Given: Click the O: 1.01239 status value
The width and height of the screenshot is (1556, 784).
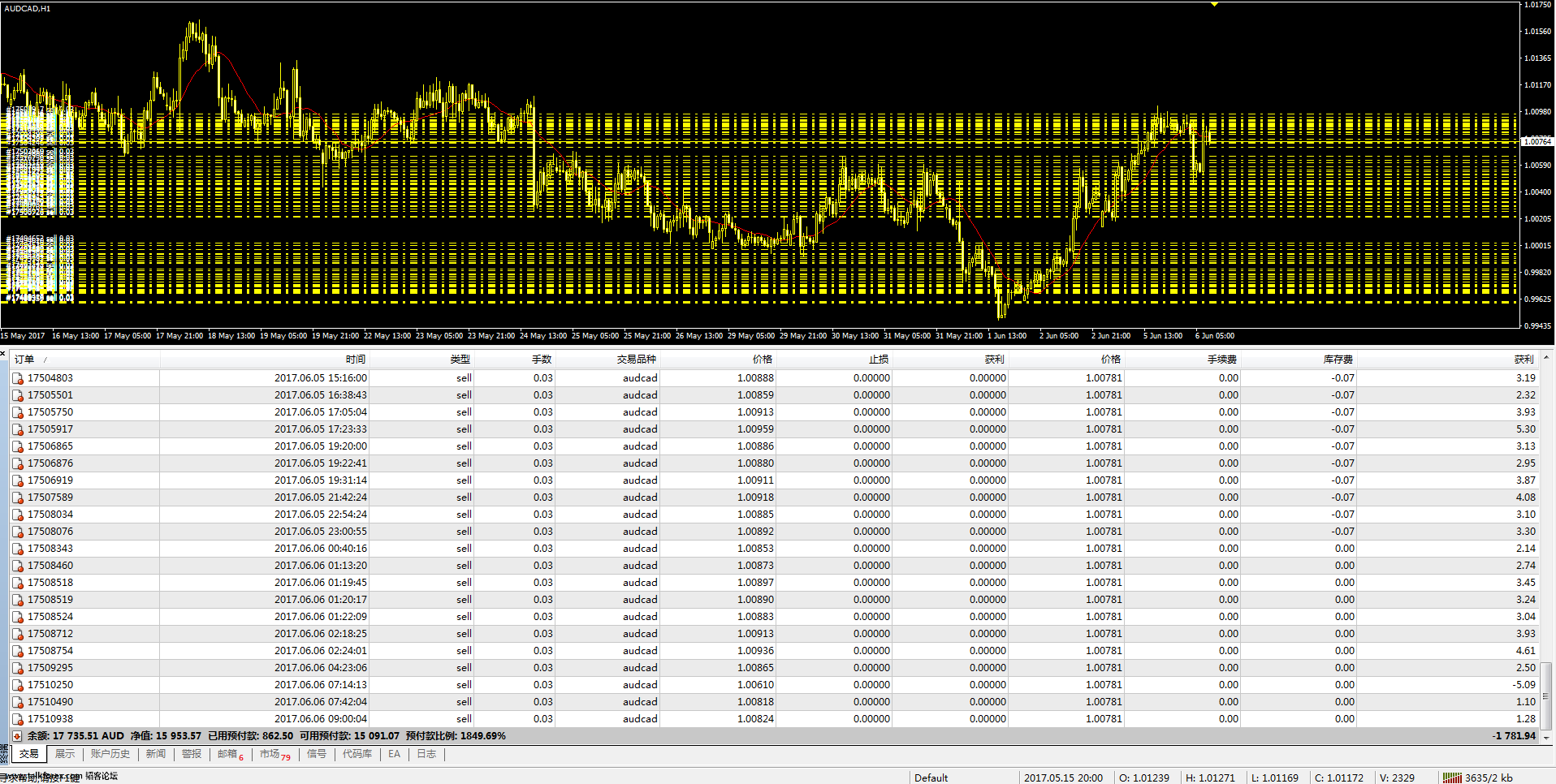Looking at the screenshot, I should [x=1144, y=778].
